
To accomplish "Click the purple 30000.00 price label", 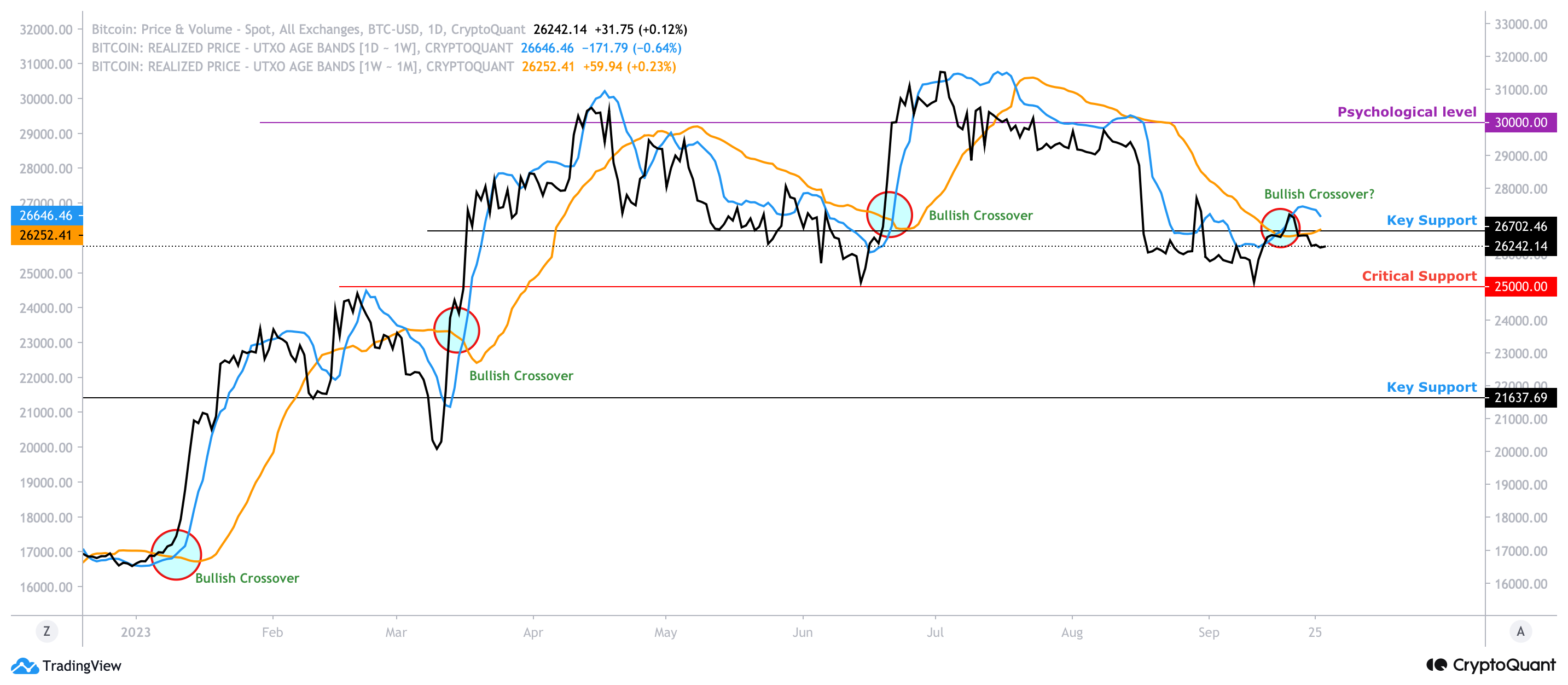I will (x=1520, y=123).
